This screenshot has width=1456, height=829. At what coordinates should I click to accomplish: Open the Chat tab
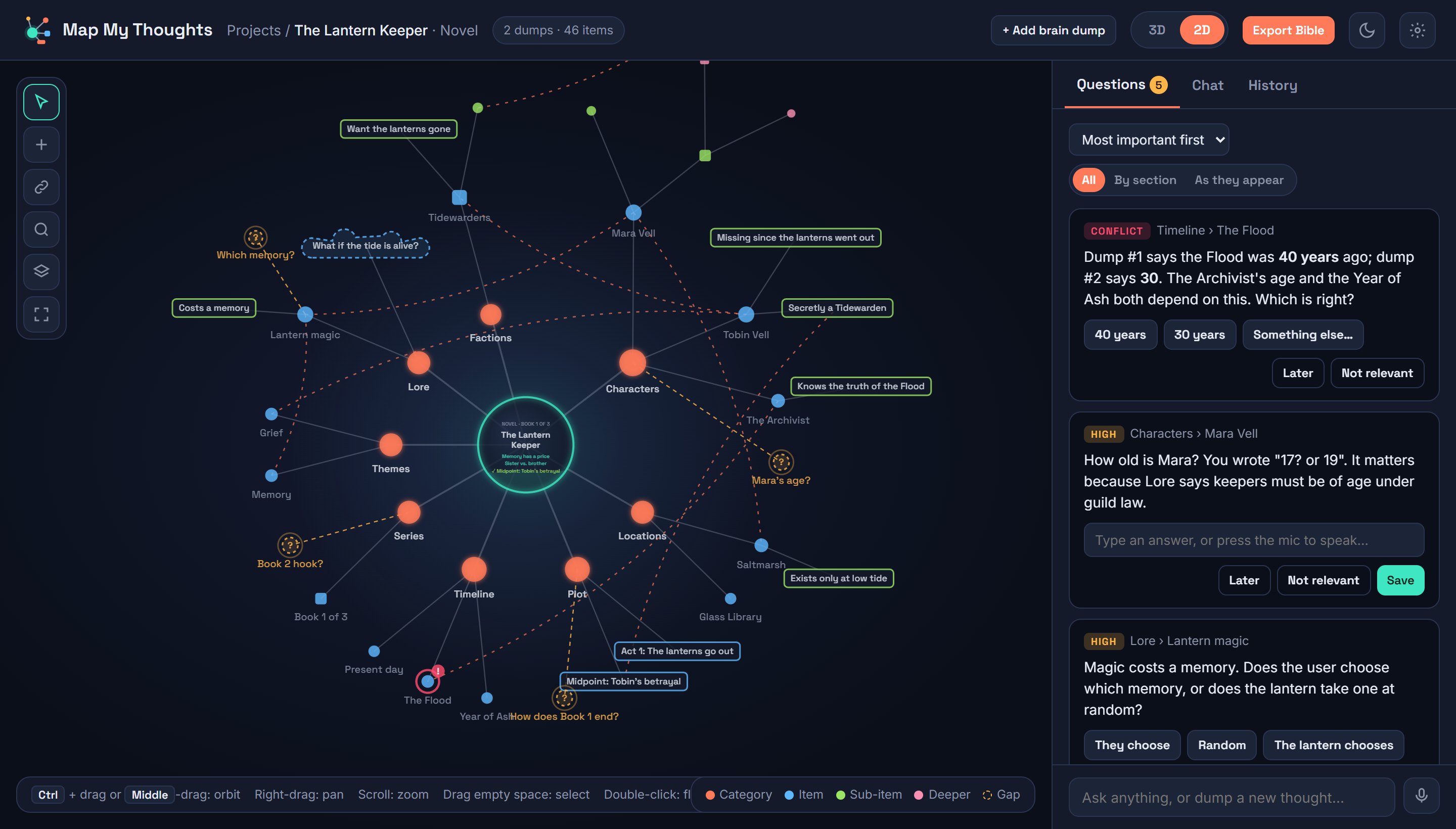tap(1207, 85)
